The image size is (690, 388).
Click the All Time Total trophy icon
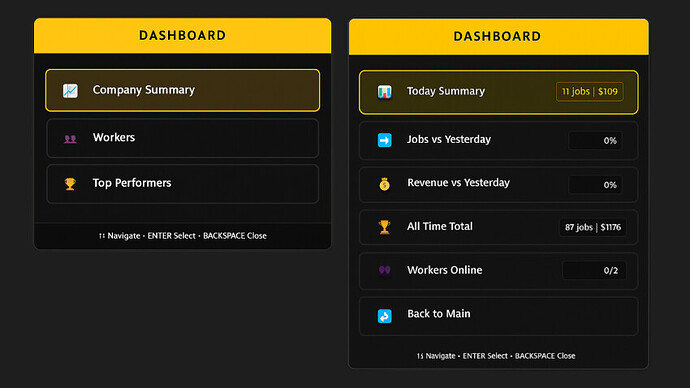click(x=384, y=227)
